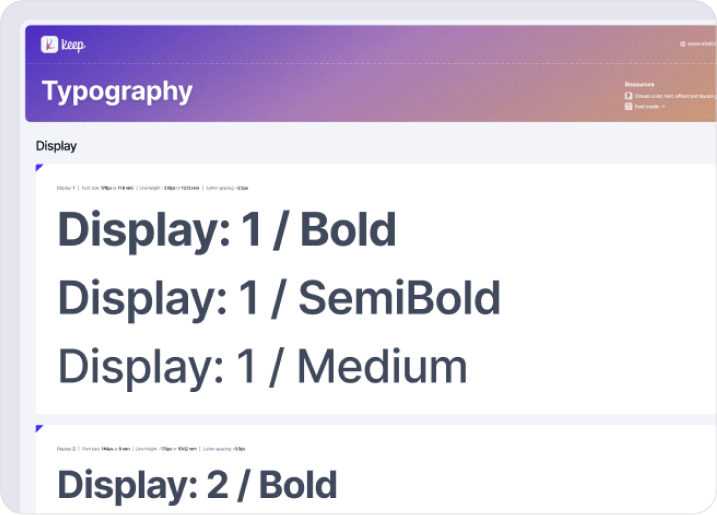717x515 pixels.
Task: Click the blue corner marker above Display 2
Action: pyautogui.click(x=39, y=429)
